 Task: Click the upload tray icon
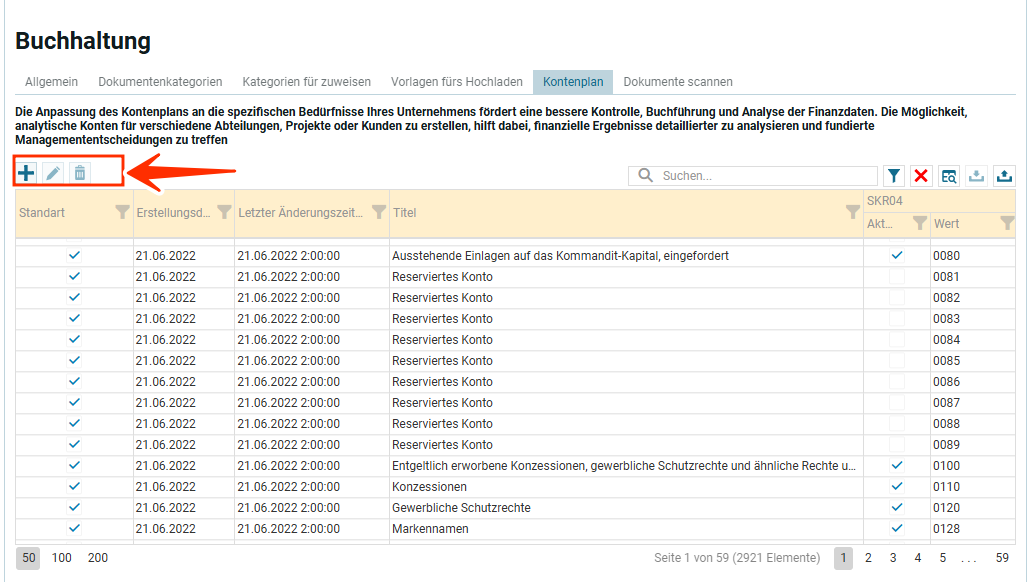click(1003, 176)
